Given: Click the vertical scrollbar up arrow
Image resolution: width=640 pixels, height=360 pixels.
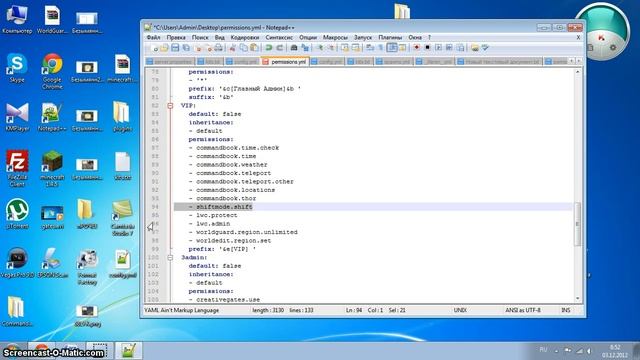Looking at the screenshot, I should pyautogui.click(x=578, y=72).
